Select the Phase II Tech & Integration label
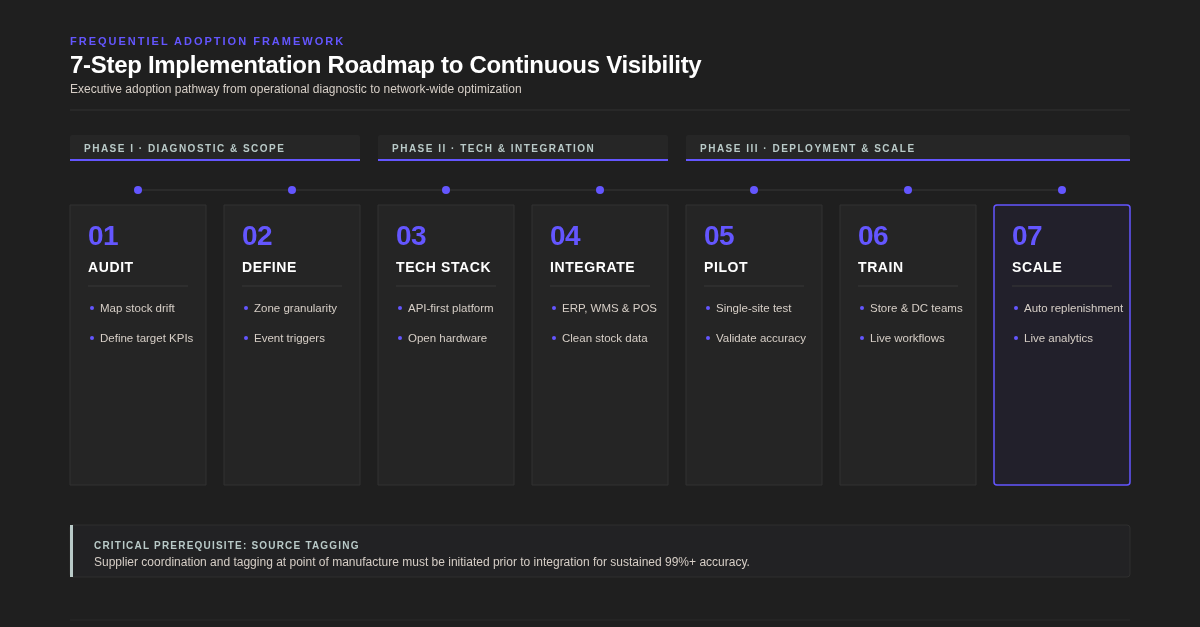1200x627 pixels. (x=493, y=148)
